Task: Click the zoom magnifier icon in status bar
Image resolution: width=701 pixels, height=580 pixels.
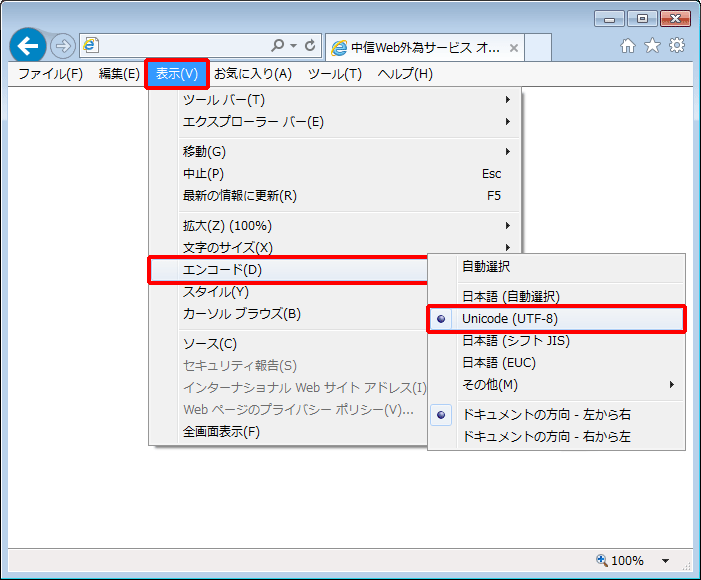Action: point(602,560)
